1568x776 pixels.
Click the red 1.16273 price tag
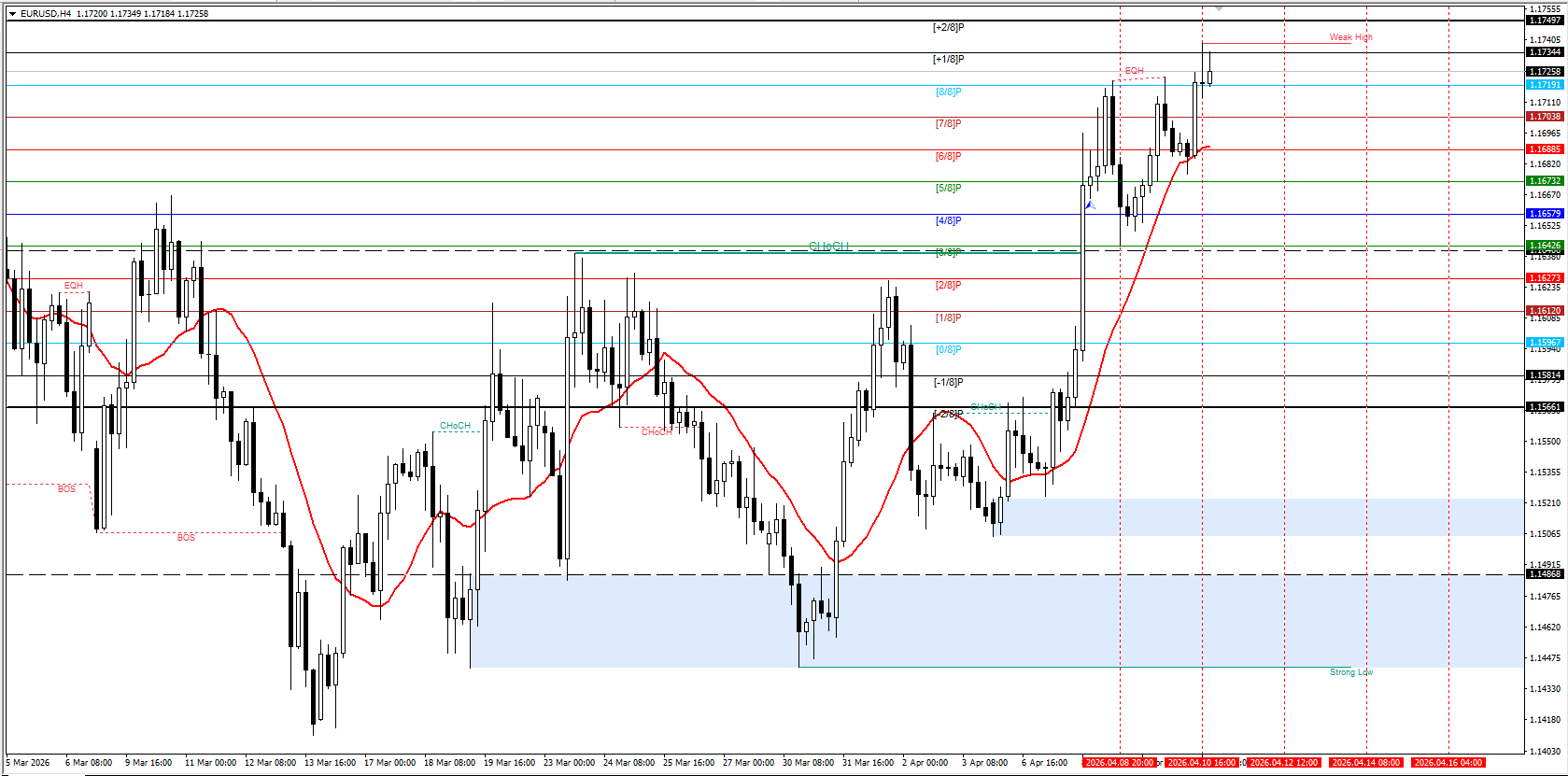(1545, 278)
